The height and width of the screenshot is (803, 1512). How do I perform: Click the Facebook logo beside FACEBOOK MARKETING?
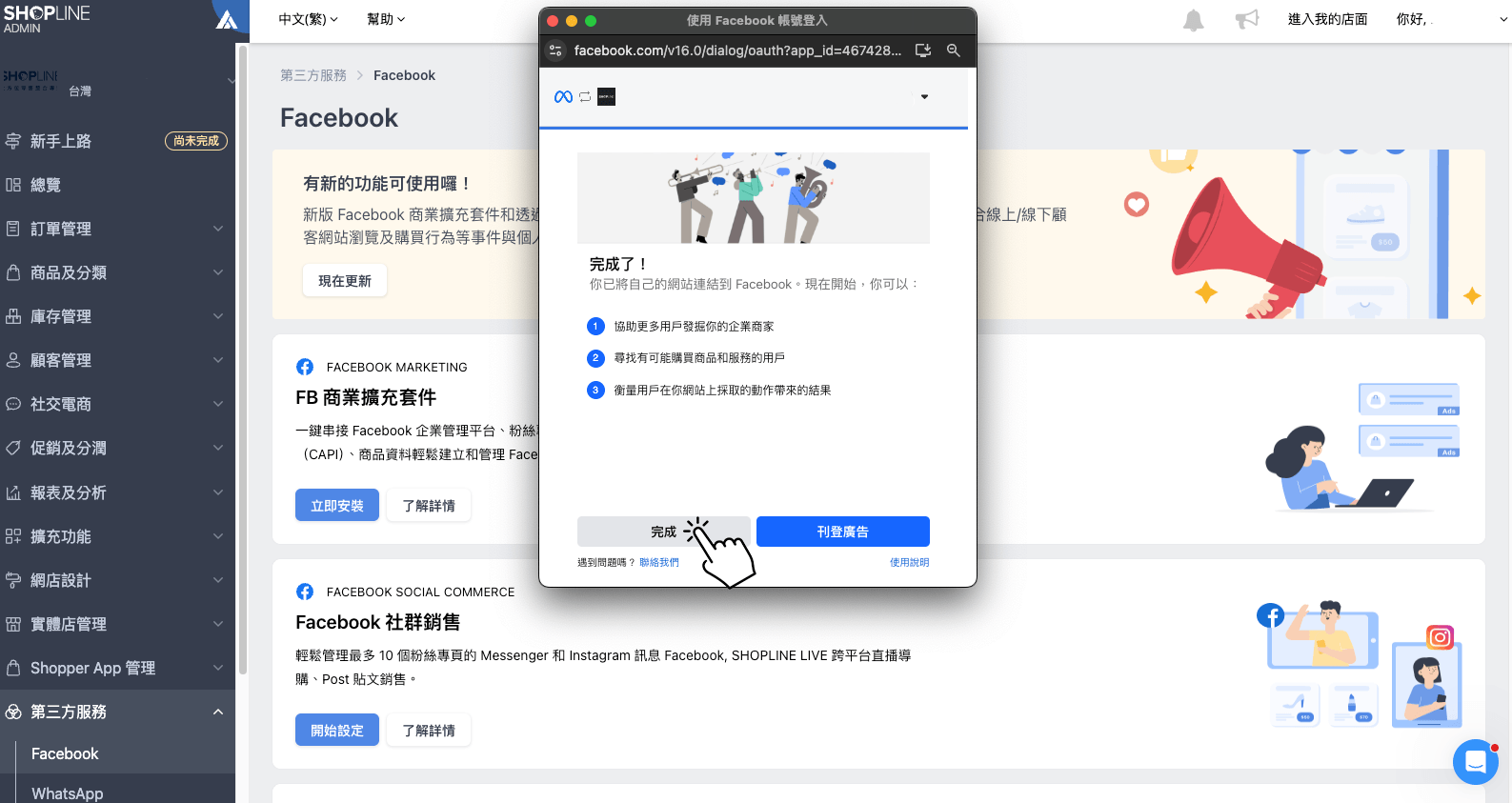coord(305,367)
